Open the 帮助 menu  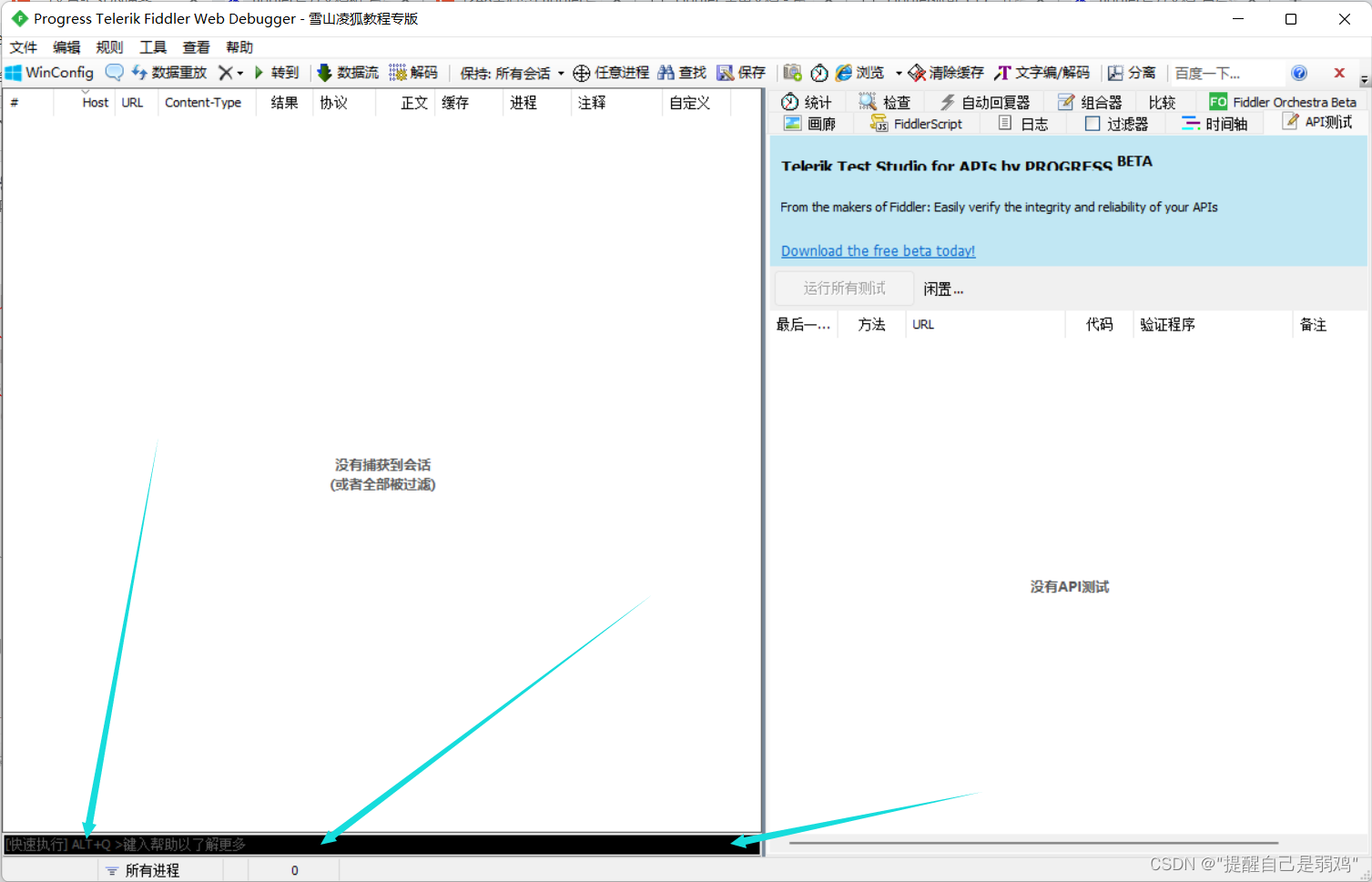point(239,47)
